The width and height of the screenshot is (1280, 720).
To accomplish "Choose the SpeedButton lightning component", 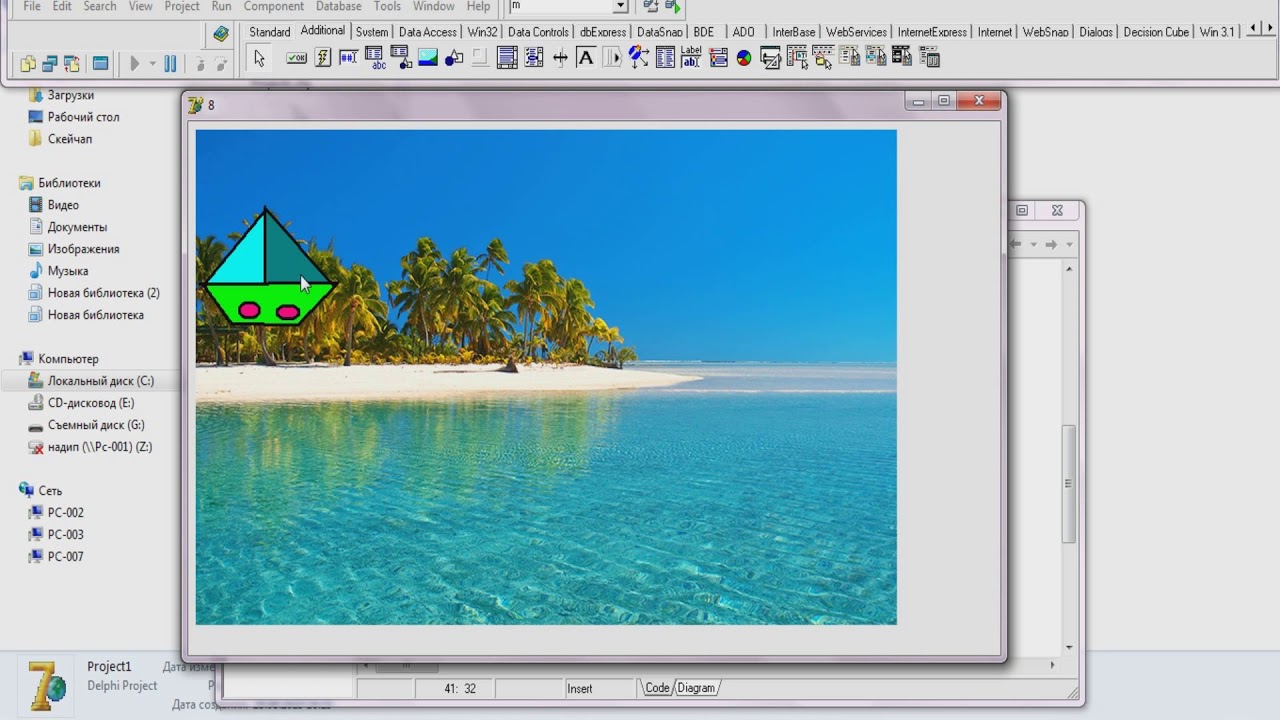I will click(x=323, y=58).
